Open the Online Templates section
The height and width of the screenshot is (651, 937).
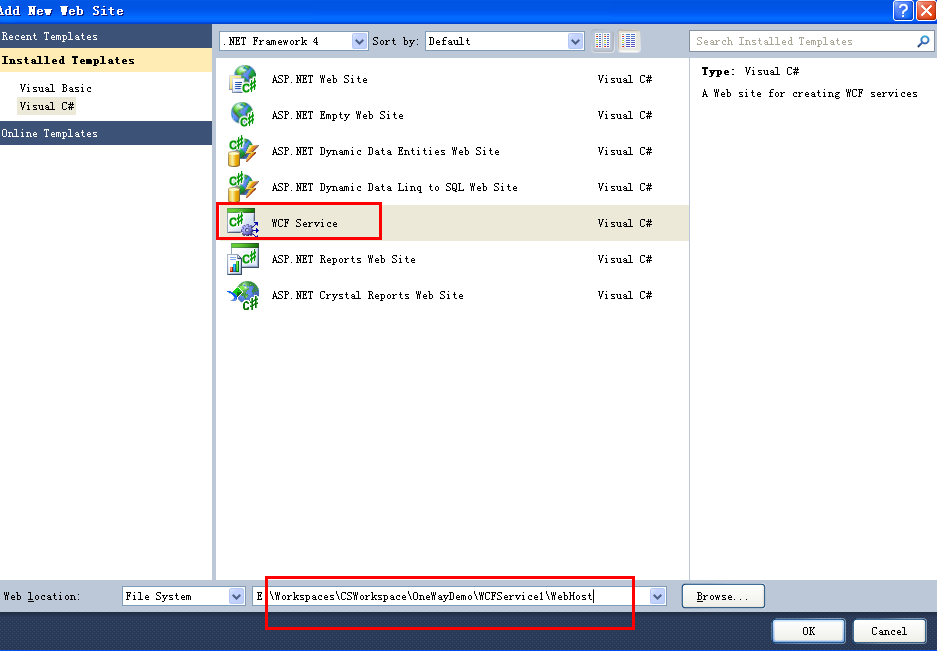point(50,133)
